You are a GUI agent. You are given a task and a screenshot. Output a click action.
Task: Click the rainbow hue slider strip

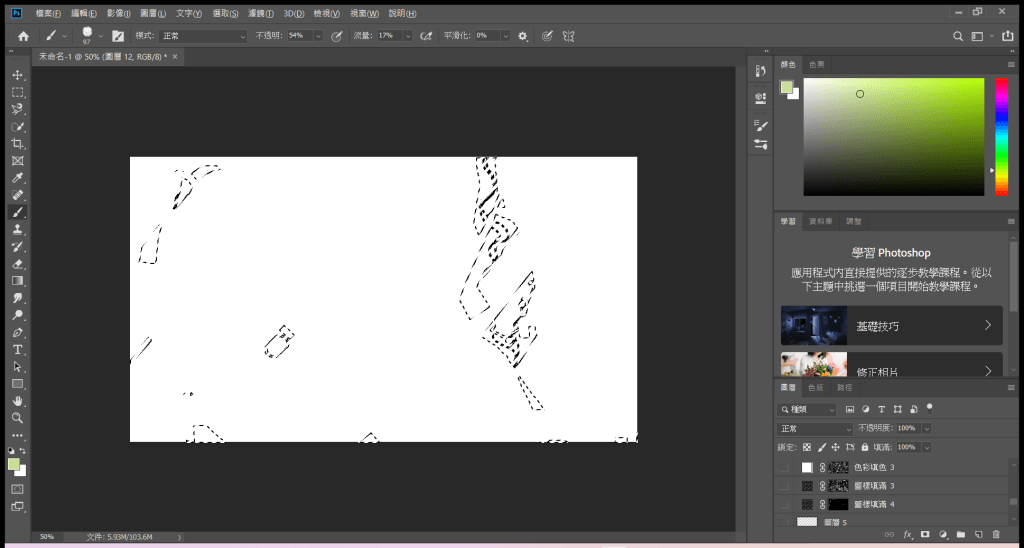click(1001, 136)
